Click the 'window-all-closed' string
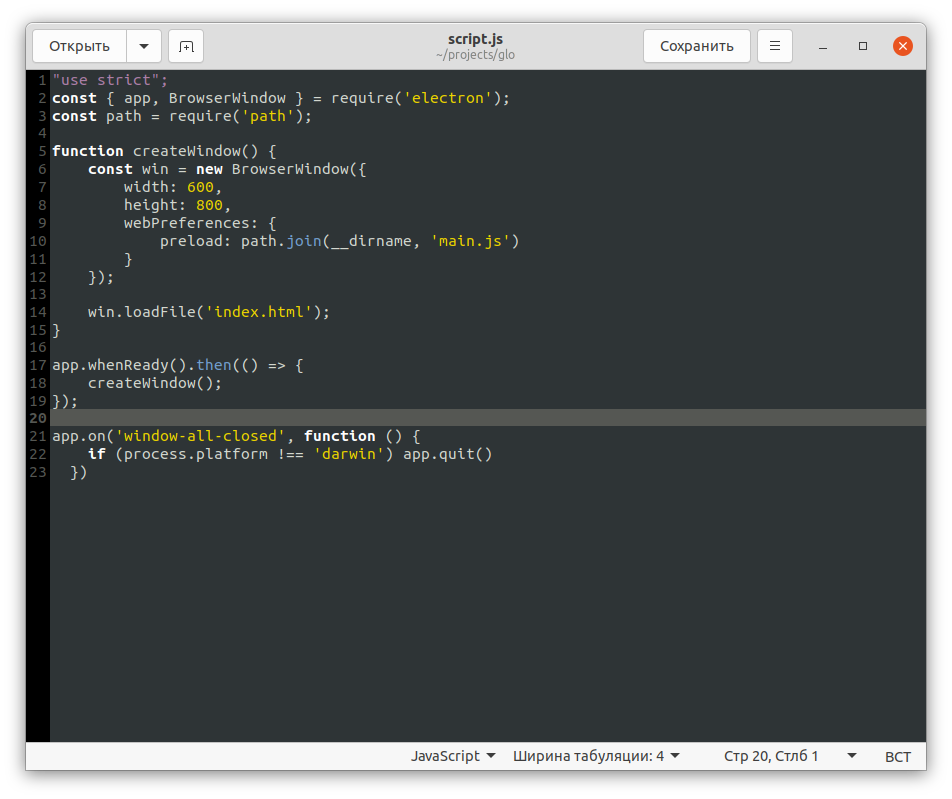This screenshot has height=799, width=952. [200, 436]
